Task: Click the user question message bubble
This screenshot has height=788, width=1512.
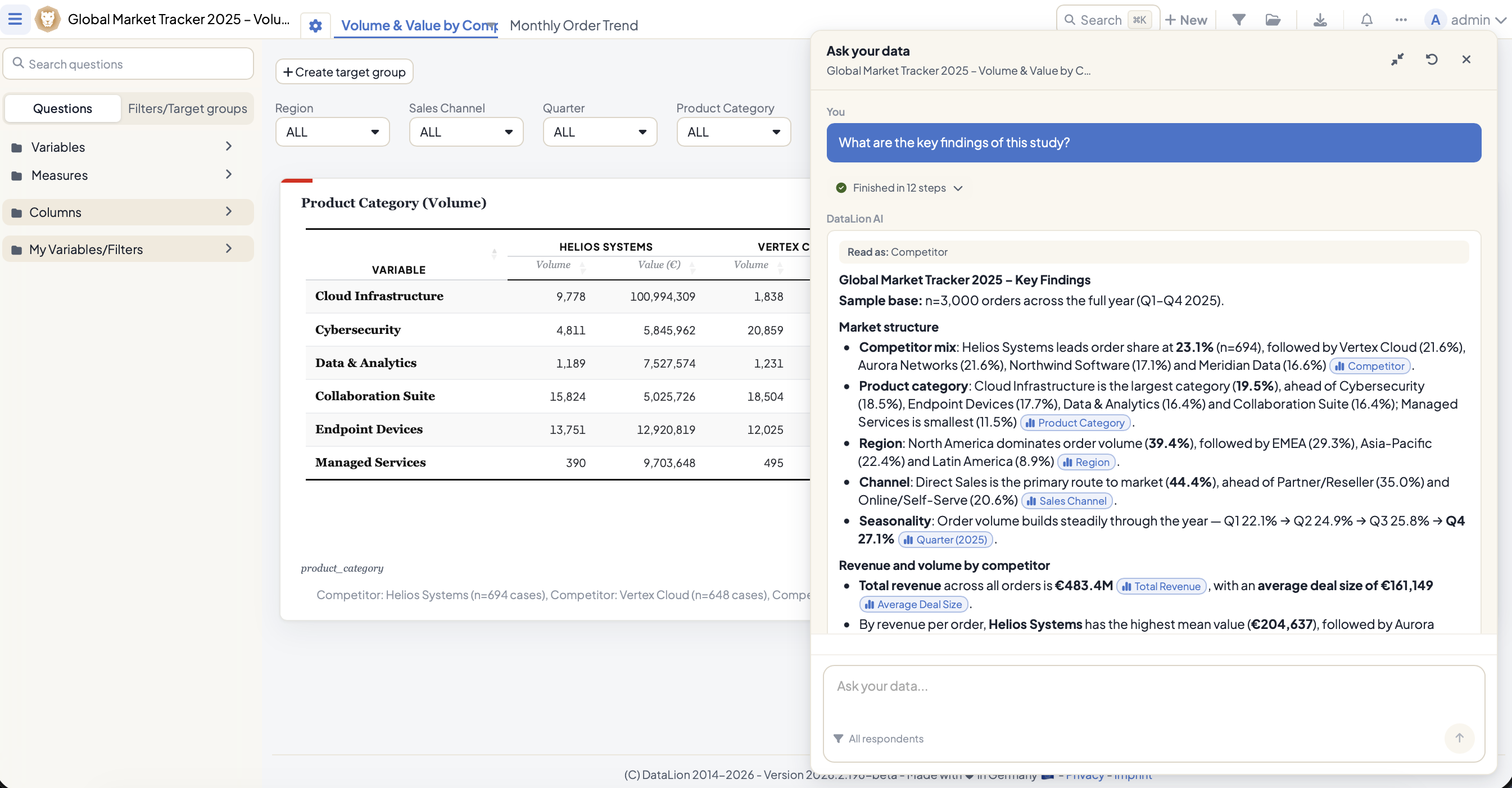Action: 1153,143
